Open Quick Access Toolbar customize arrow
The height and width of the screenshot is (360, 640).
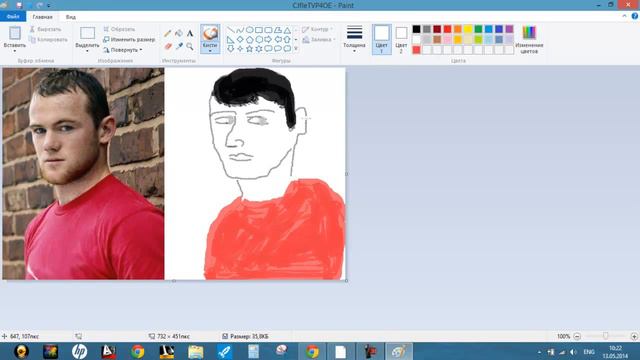point(49,5)
